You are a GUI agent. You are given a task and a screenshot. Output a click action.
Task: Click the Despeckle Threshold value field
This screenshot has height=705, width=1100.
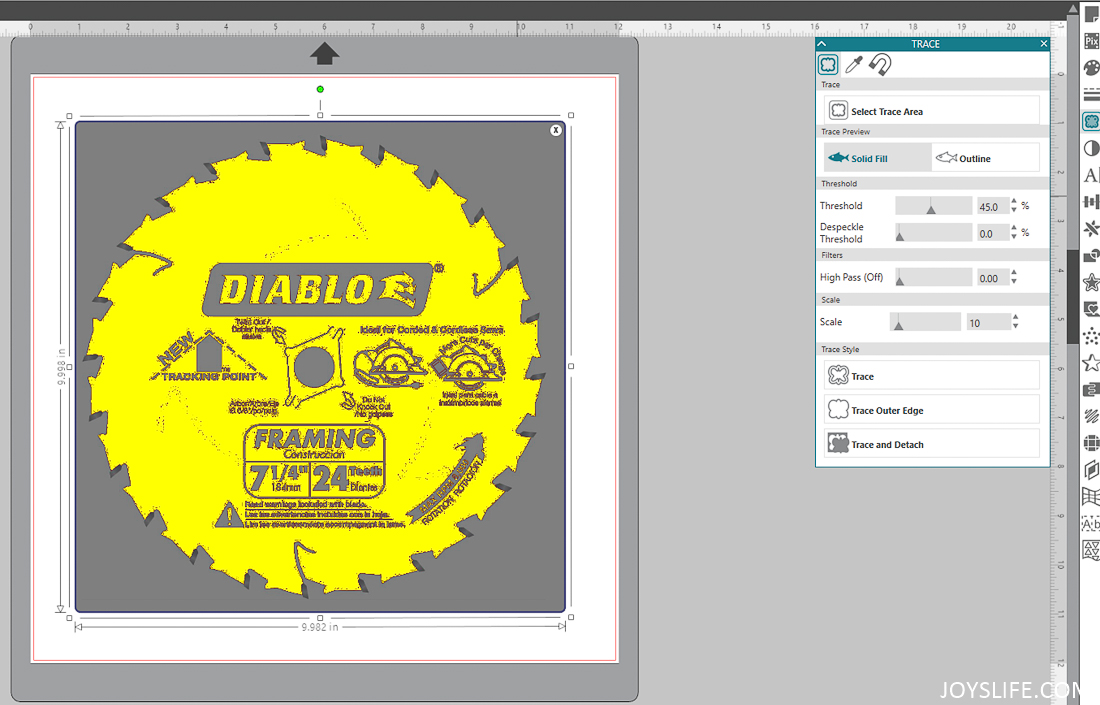coord(993,234)
